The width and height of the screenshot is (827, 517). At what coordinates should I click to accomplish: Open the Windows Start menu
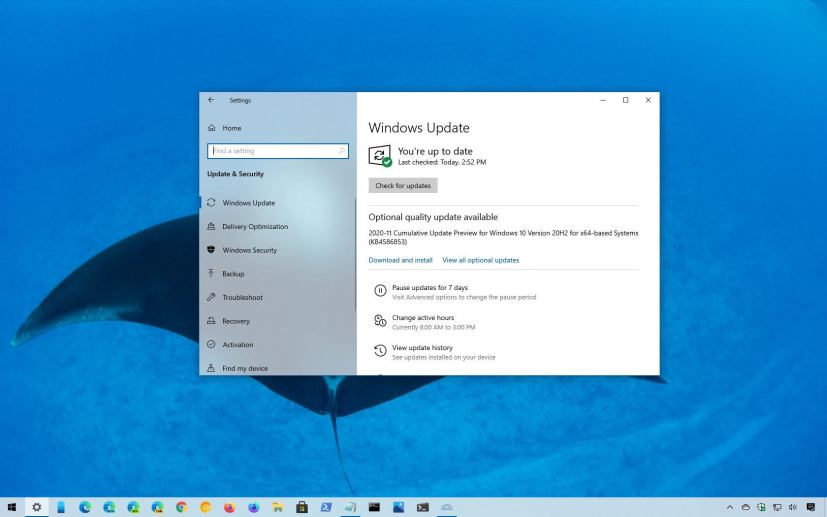tap(12, 508)
